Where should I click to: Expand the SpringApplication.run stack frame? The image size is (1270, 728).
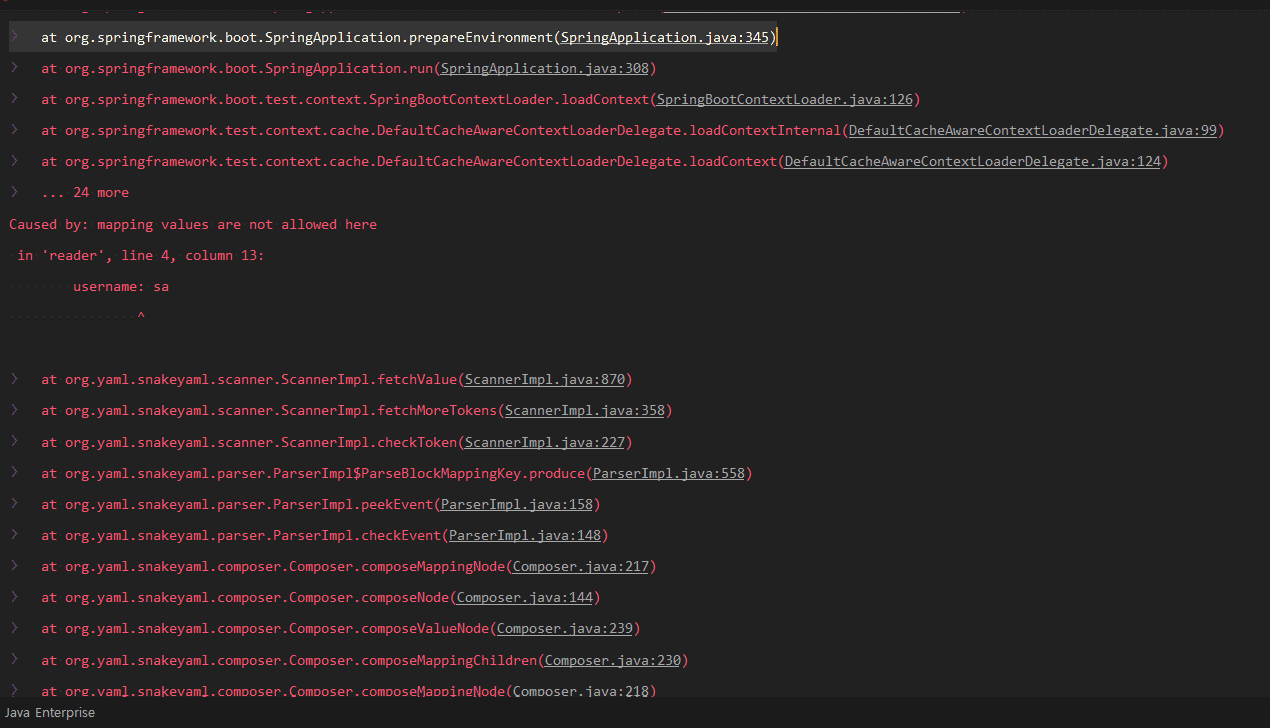[15, 68]
